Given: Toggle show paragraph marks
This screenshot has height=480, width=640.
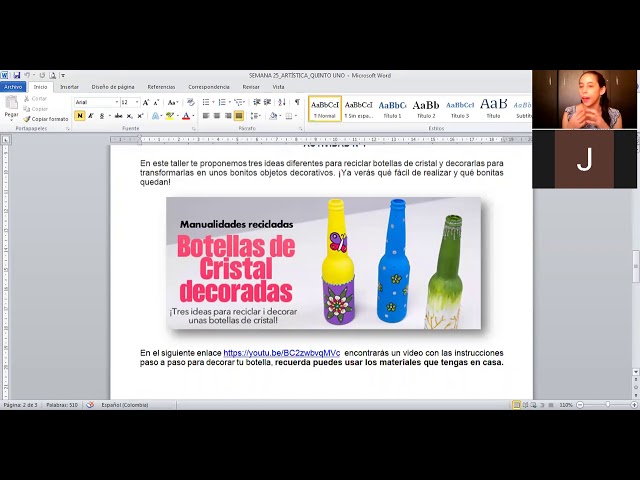Looking at the screenshot, I should tap(297, 102).
